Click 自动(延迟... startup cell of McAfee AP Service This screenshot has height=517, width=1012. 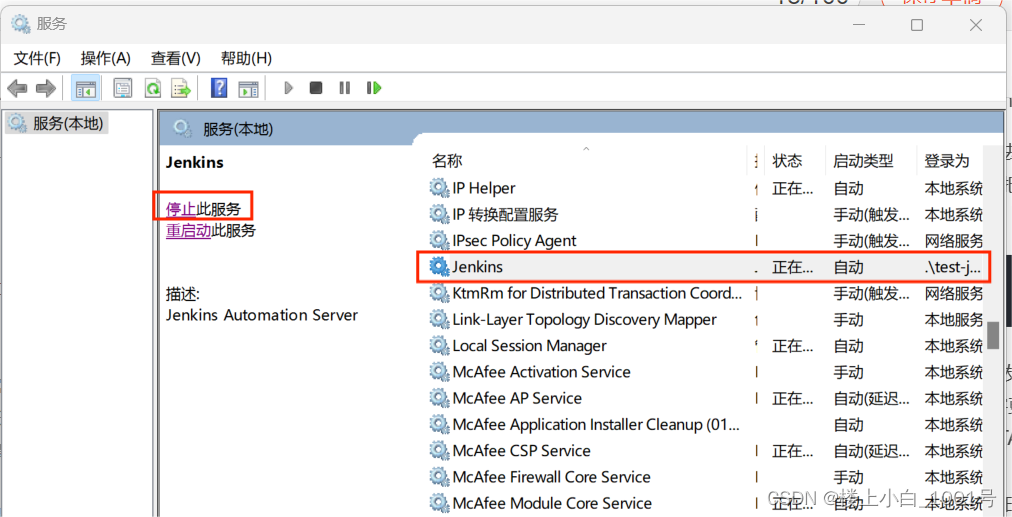point(871,398)
